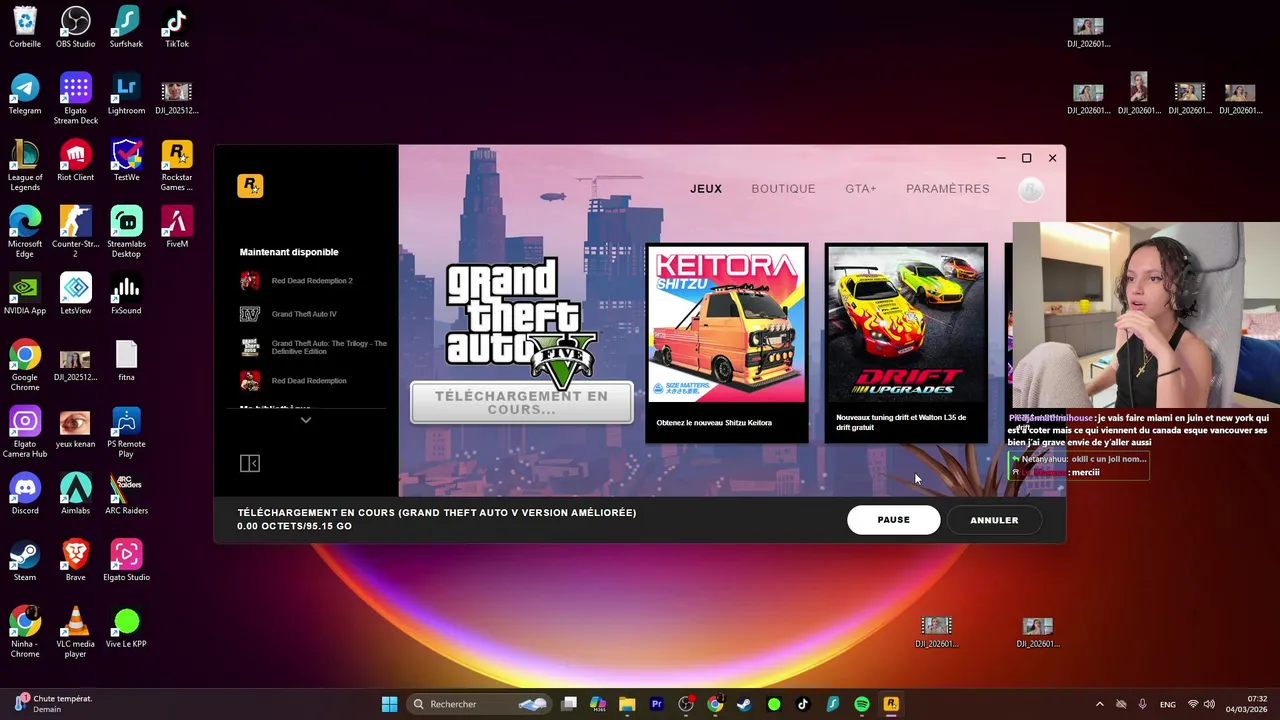
Task: Open the BOUTIQUE tab
Action: point(783,189)
